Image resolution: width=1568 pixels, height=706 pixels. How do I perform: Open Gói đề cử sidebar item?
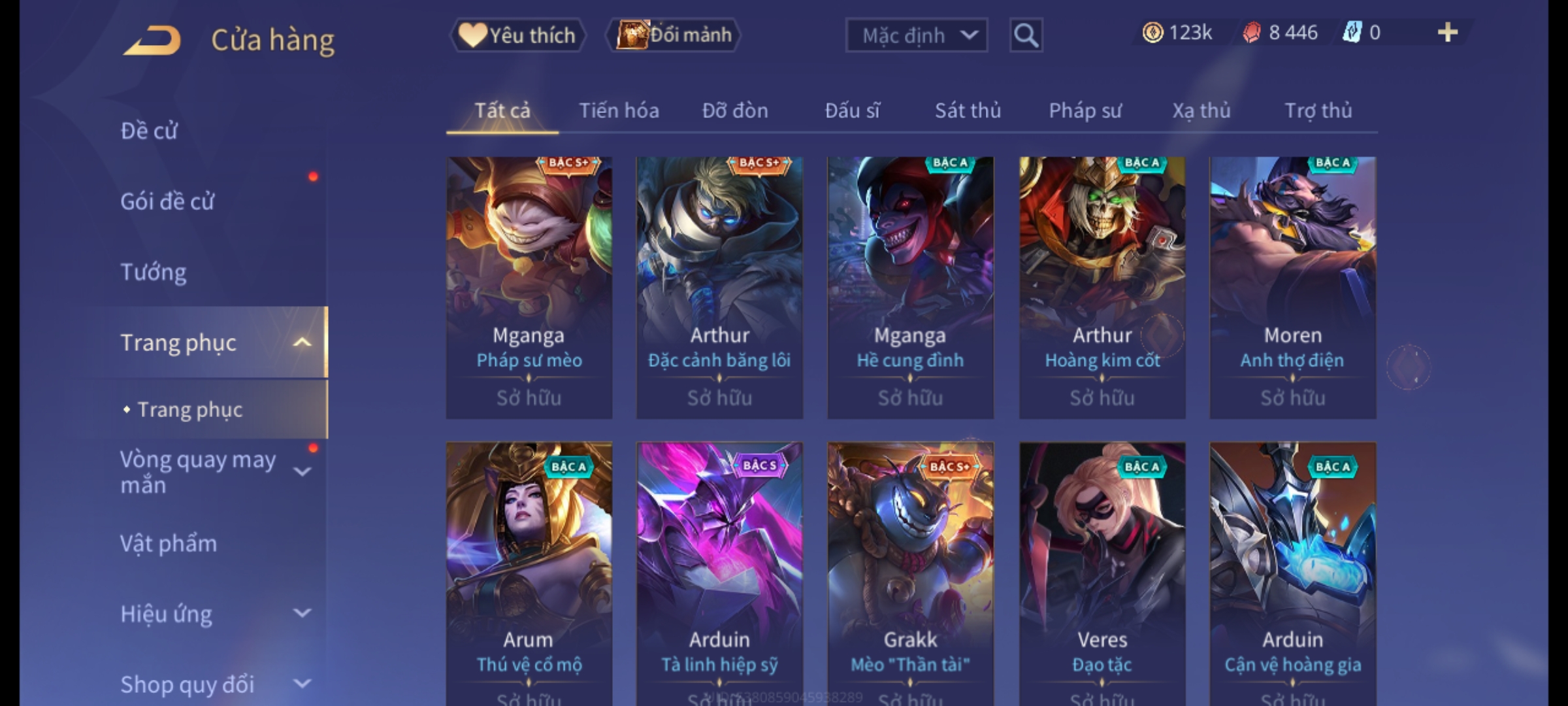(167, 201)
